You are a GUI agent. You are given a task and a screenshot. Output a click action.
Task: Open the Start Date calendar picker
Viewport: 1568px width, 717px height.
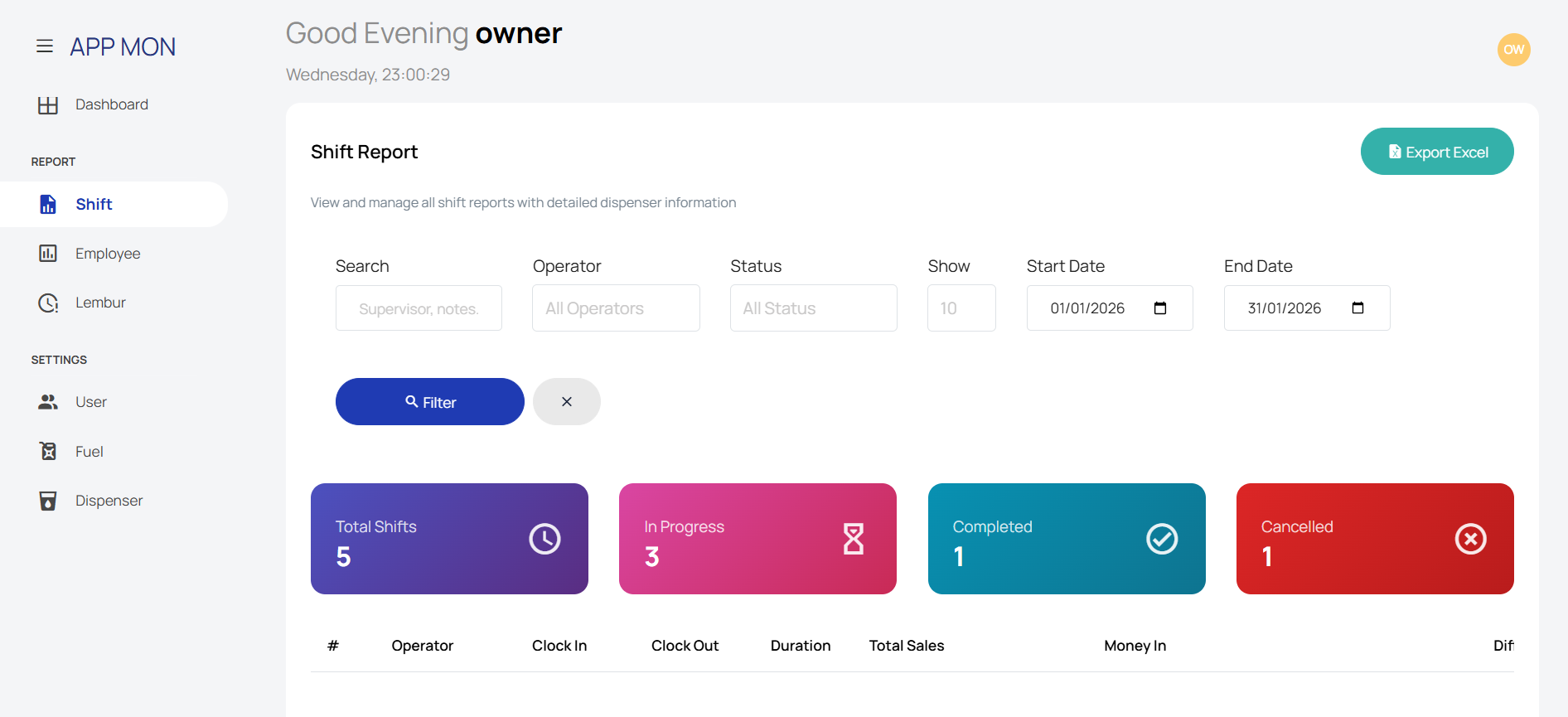1159,308
